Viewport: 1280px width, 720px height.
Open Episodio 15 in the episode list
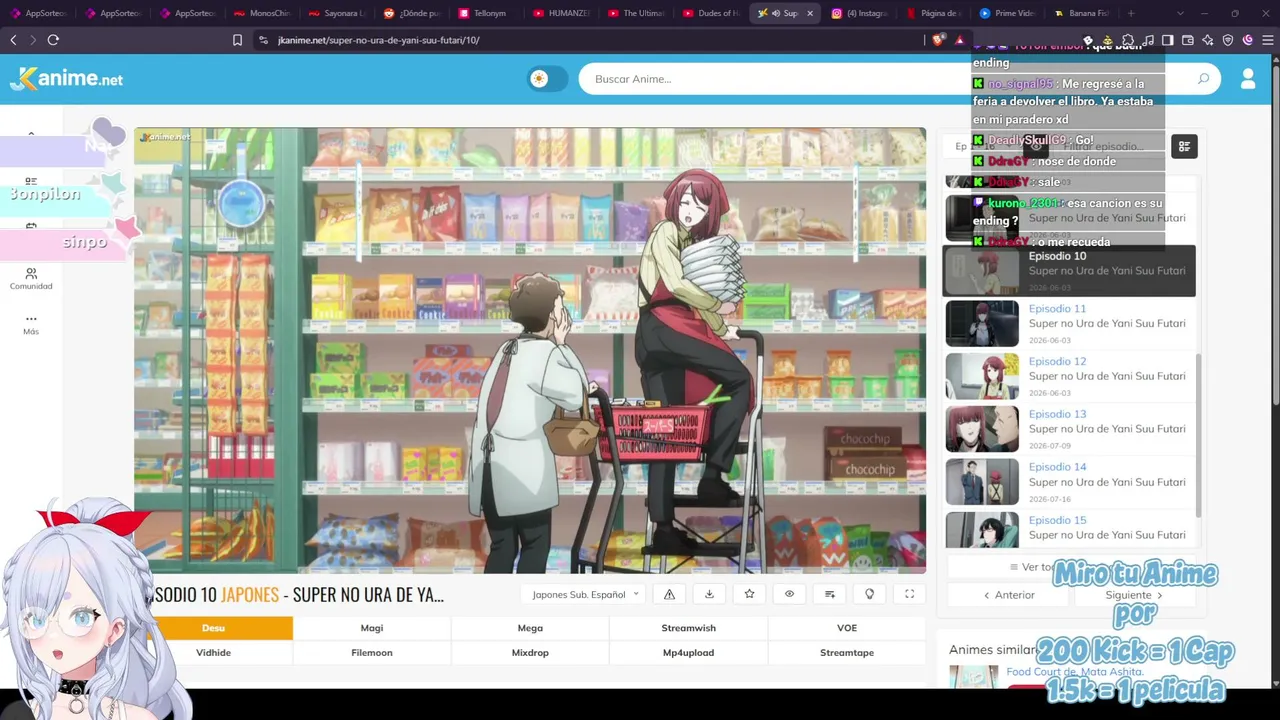point(1069,530)
